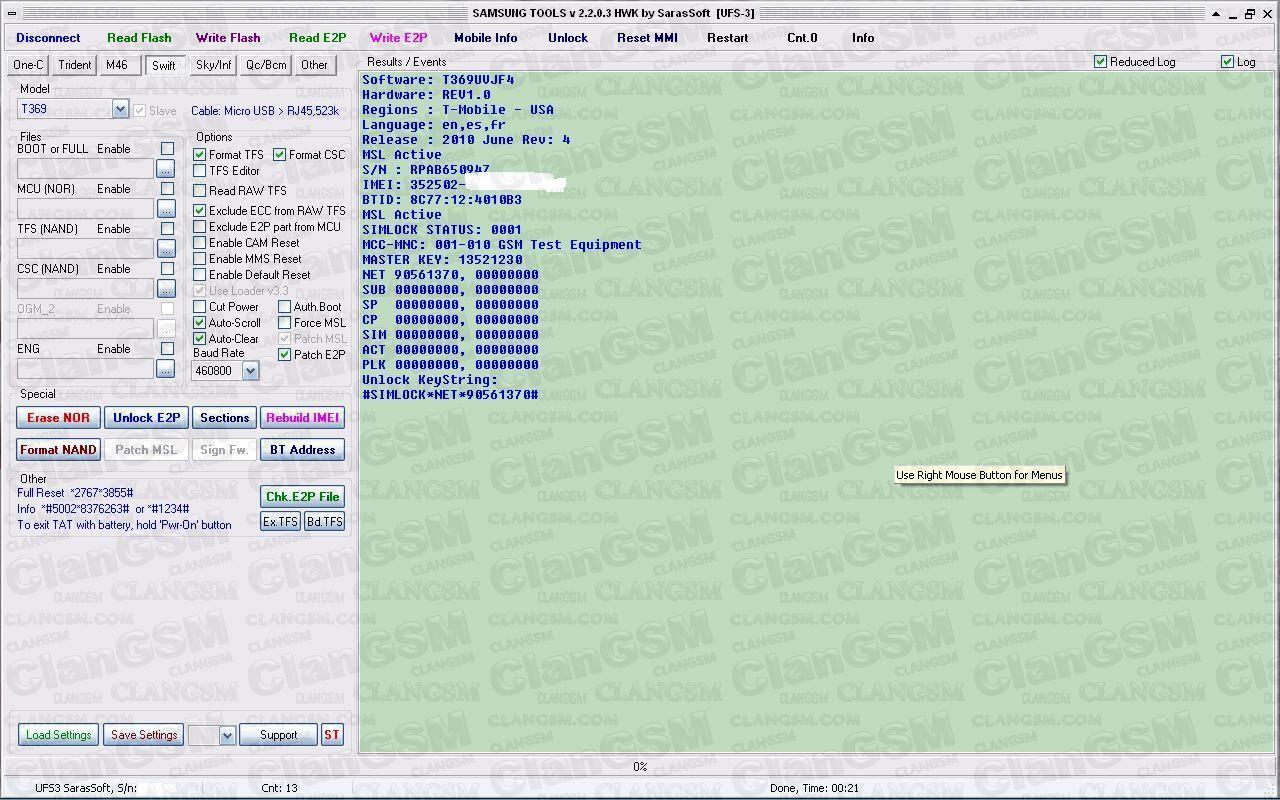Switch to the One-C tab

[x=28, y=65]
